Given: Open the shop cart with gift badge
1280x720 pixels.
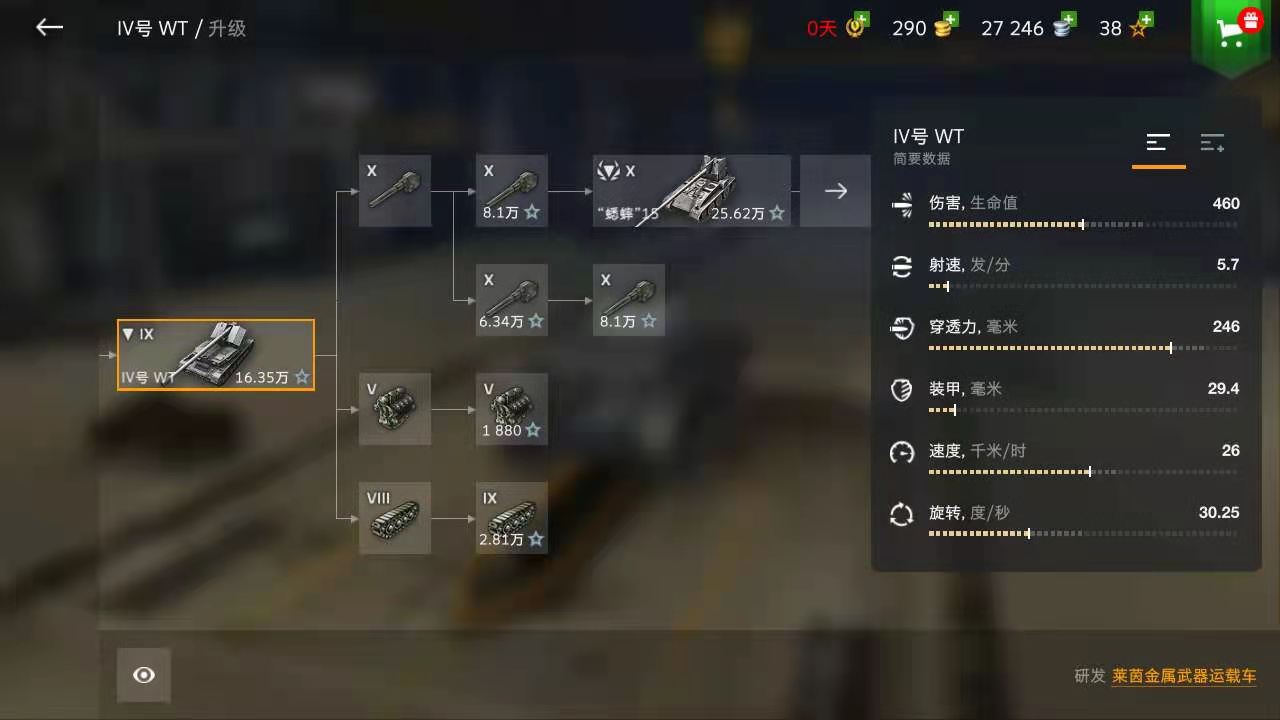Looking at the screenshot, I should [x=1234, y=33].
